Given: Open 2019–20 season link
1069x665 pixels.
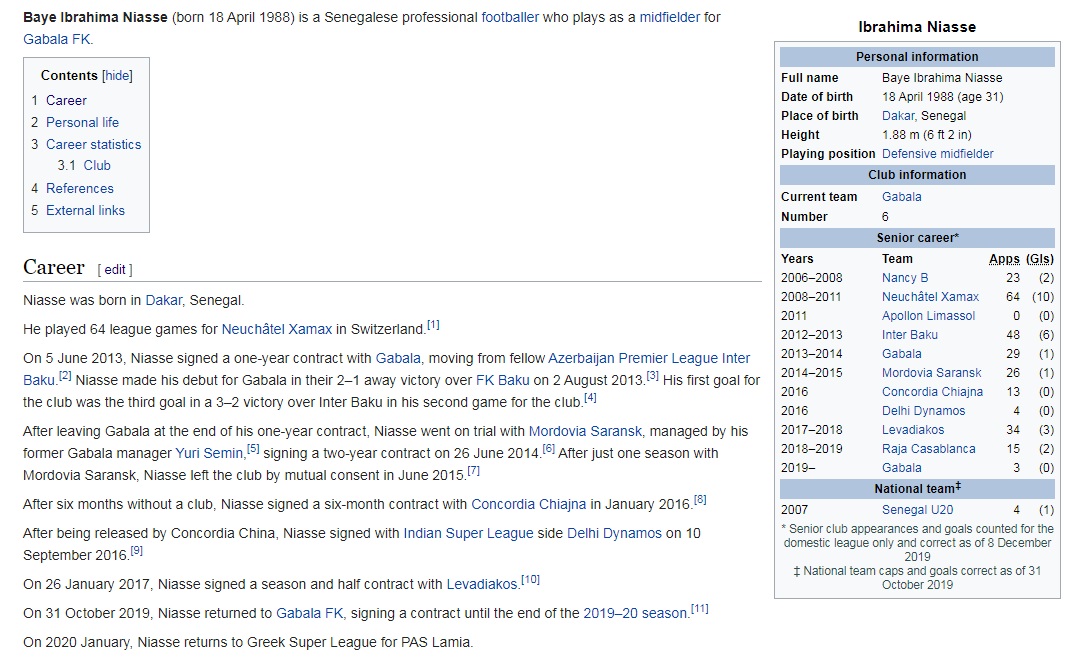Looking at the screenshot, I should point(635,612).
